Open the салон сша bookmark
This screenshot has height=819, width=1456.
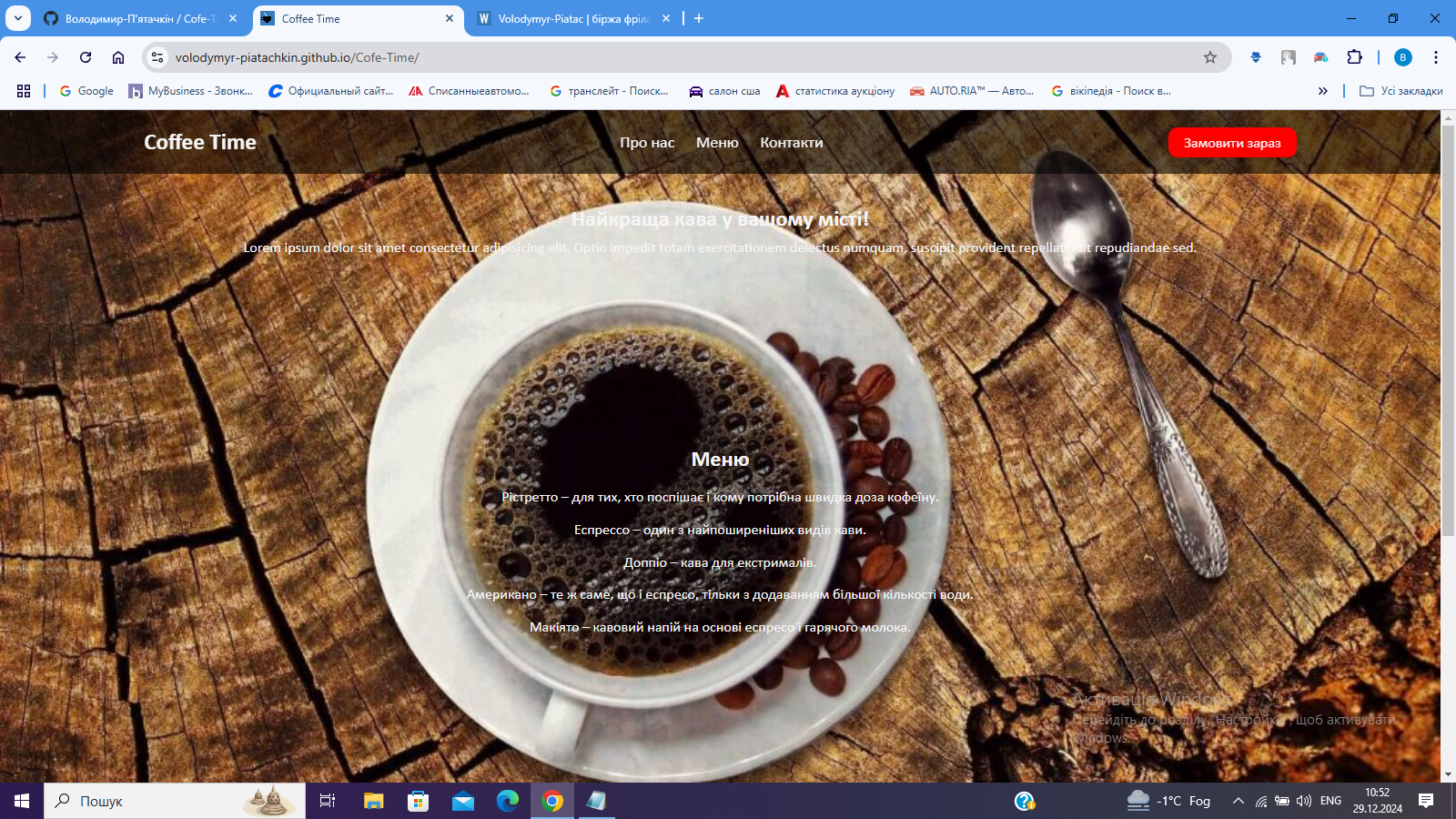coord(724,91)
